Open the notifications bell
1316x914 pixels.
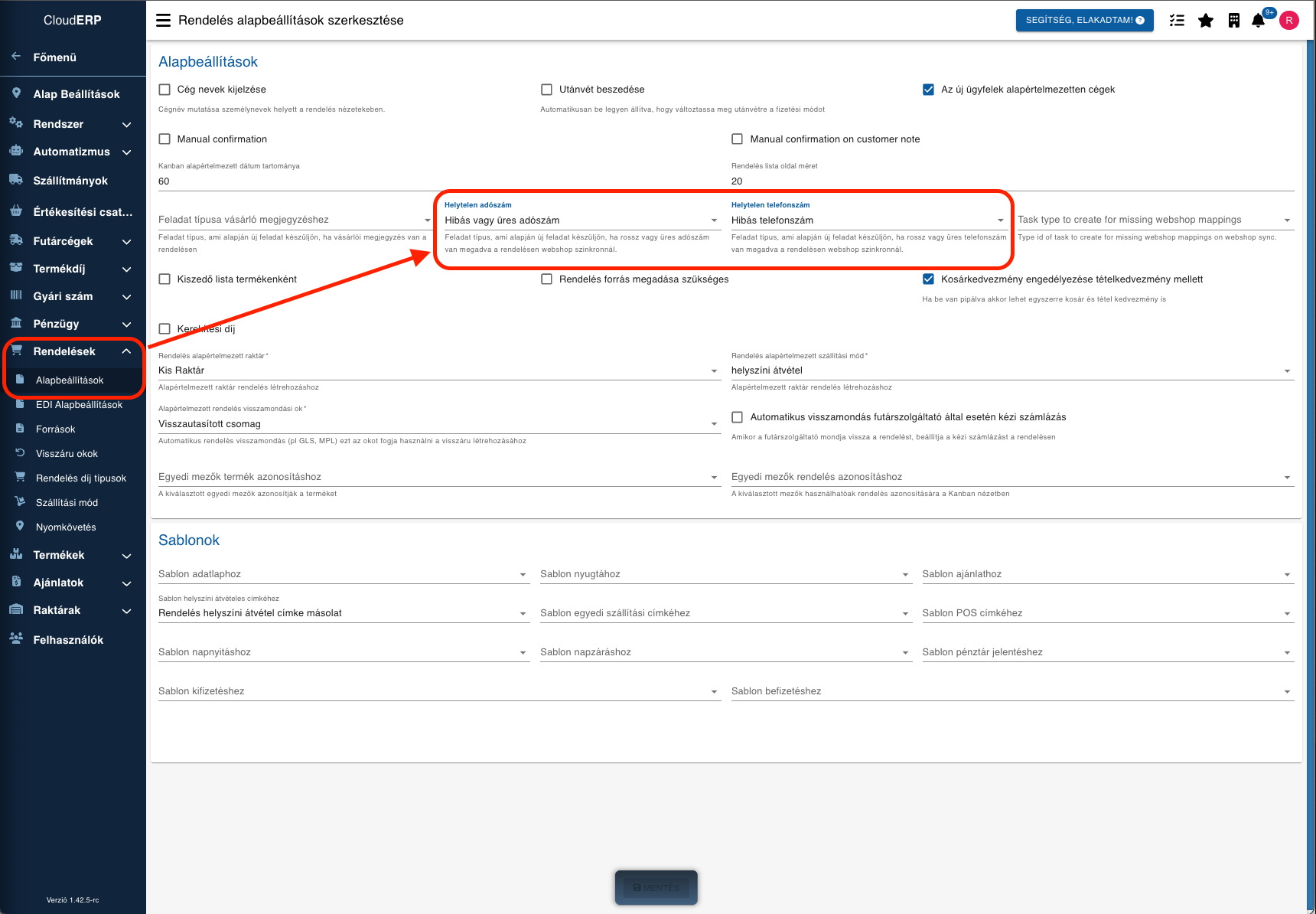click(1259, 21)
